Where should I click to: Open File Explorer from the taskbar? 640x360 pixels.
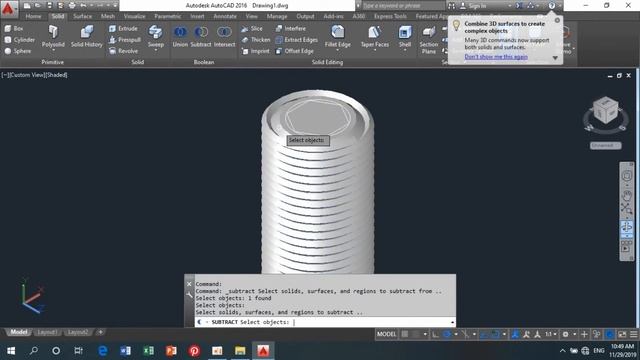coord(240,351)
